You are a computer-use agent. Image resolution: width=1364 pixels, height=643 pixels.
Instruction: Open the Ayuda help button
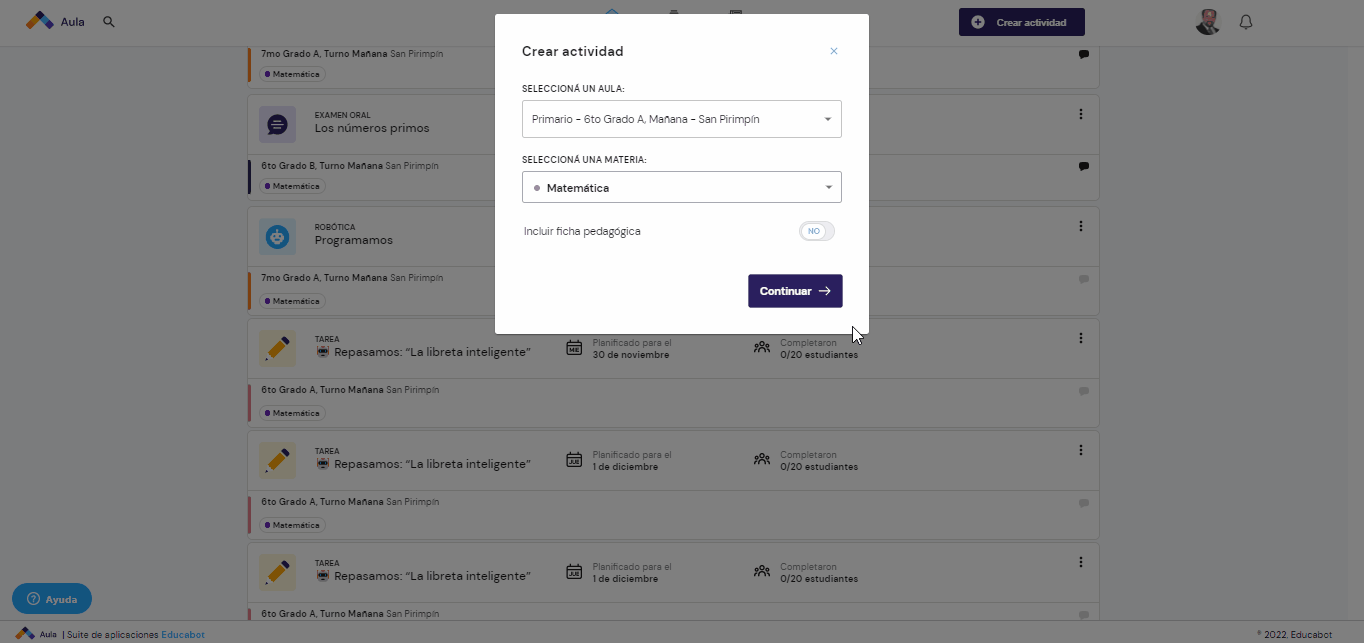pyautogui.click(x=52, y=599)
